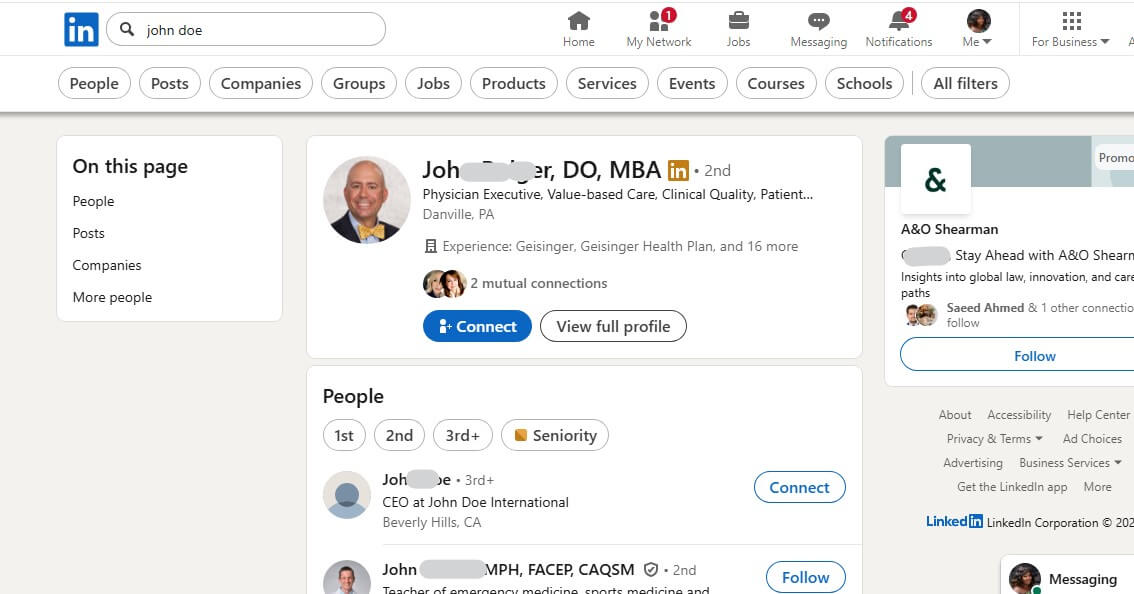Open All filters for the search results
This screenshot has width=1134, height=594.
coord(964,83)
